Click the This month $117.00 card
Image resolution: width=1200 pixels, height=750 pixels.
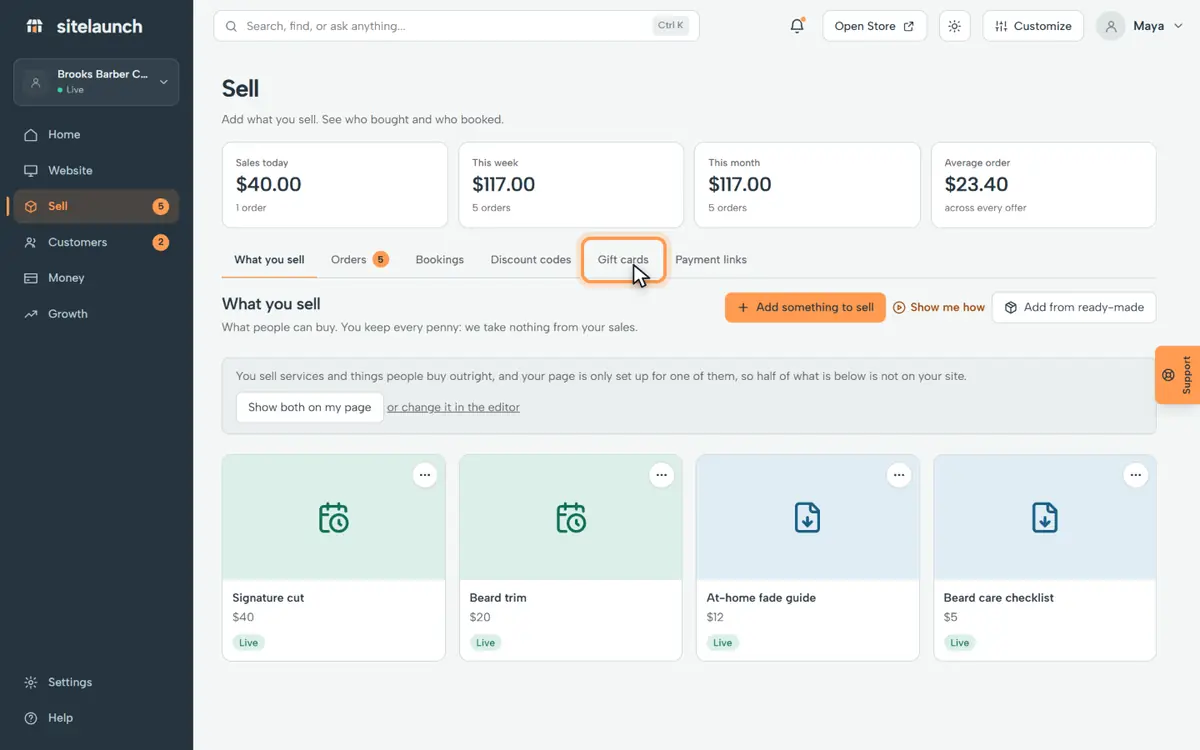[x=807, y=185]
